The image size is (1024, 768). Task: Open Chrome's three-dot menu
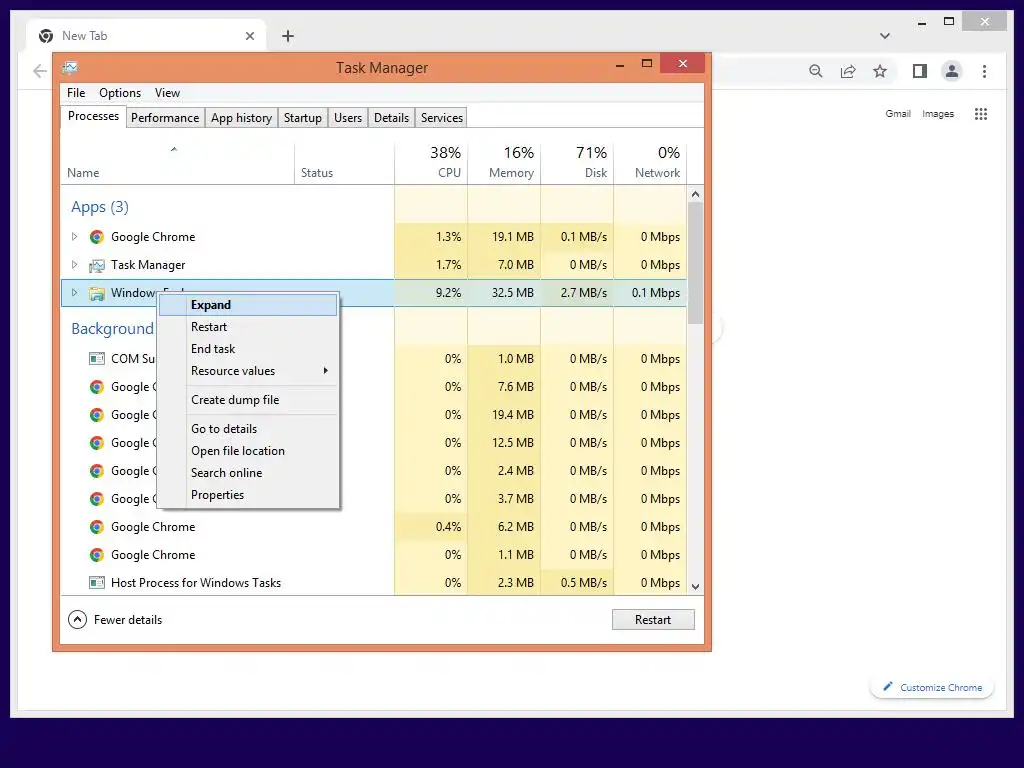click(x=984, y=71)
